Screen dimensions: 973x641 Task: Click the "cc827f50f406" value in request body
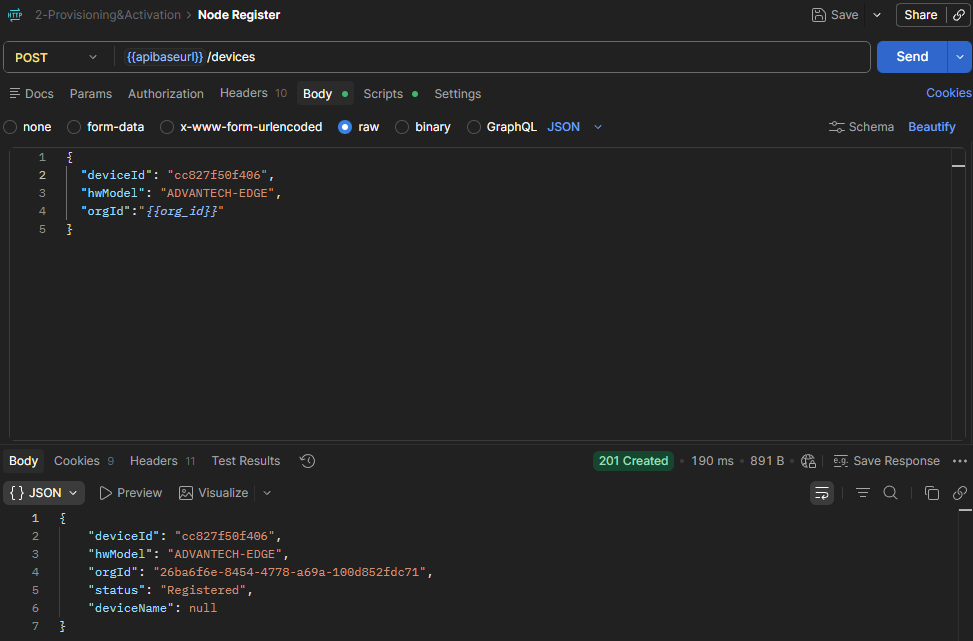[217, 175]
